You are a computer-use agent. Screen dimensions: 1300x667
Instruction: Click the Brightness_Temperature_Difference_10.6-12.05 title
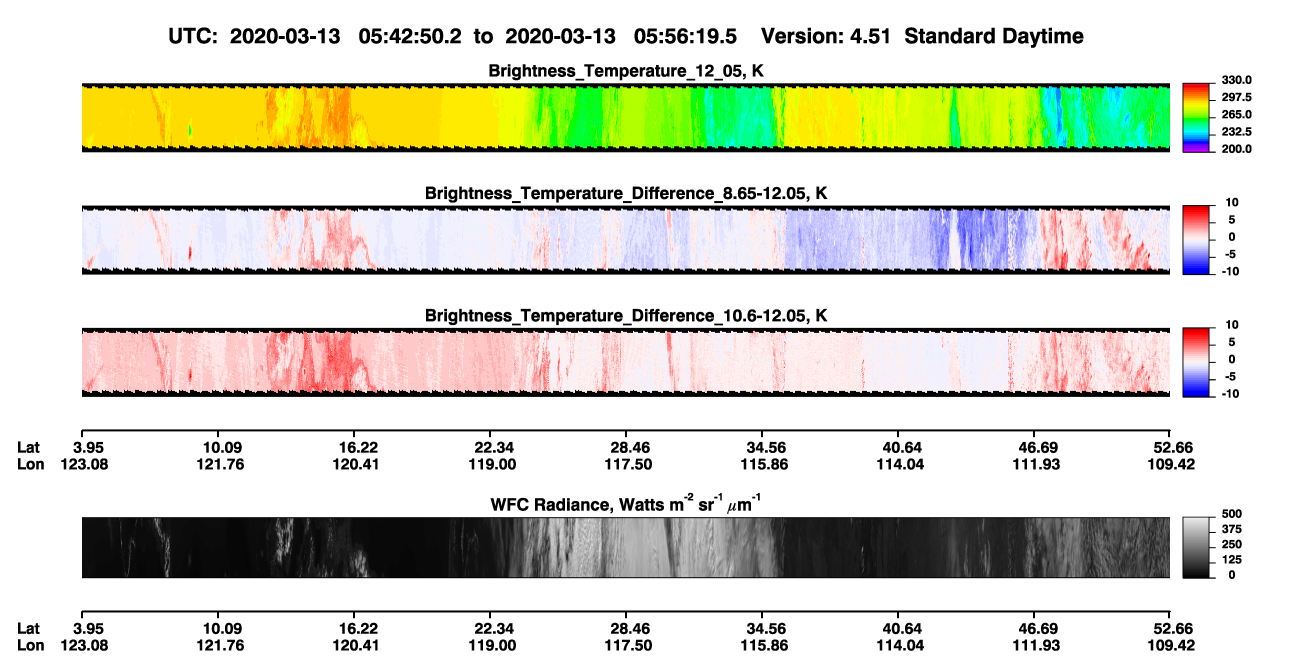(626, 316)
